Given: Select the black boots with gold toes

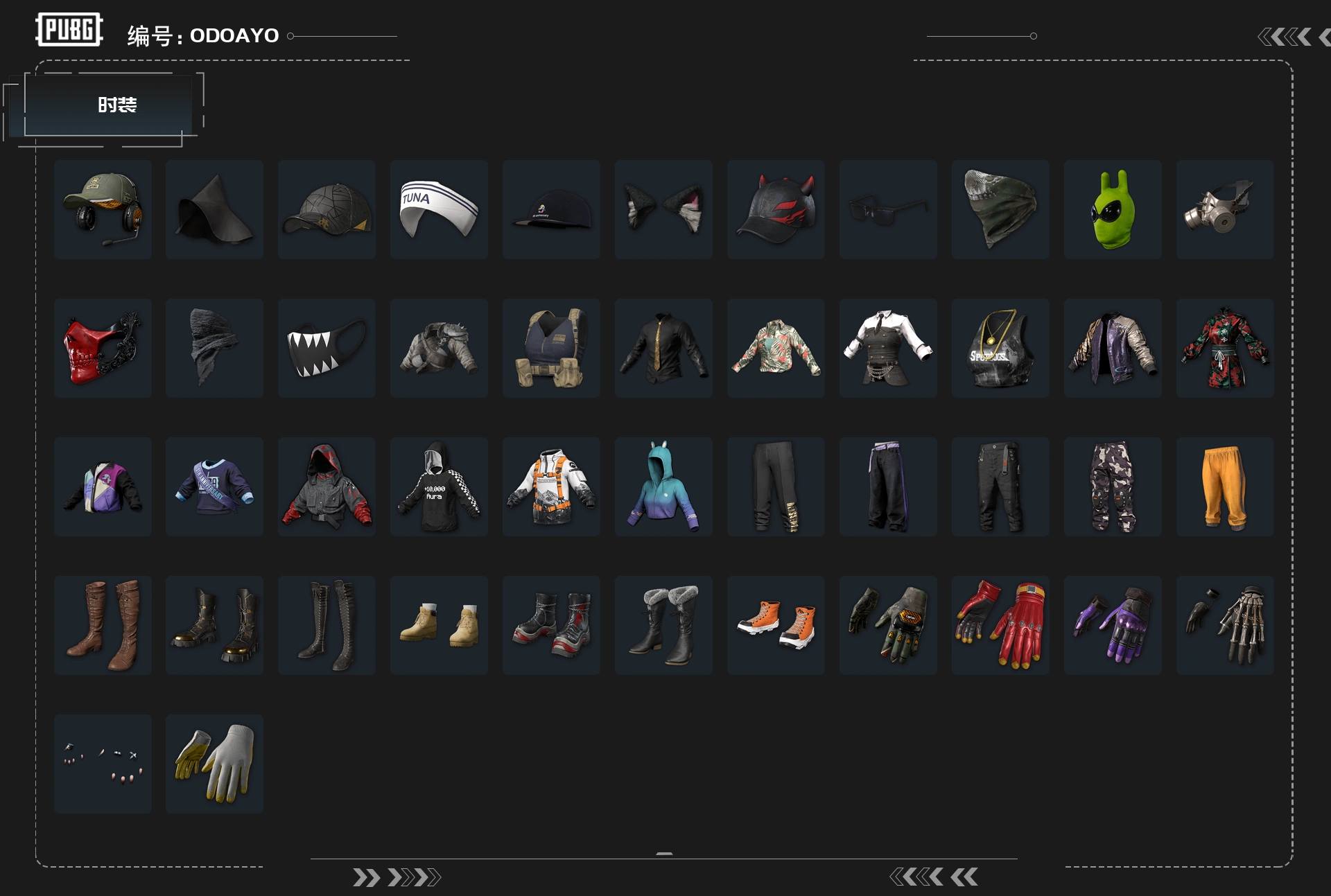Looking at the screenshot, I should 215,625.
